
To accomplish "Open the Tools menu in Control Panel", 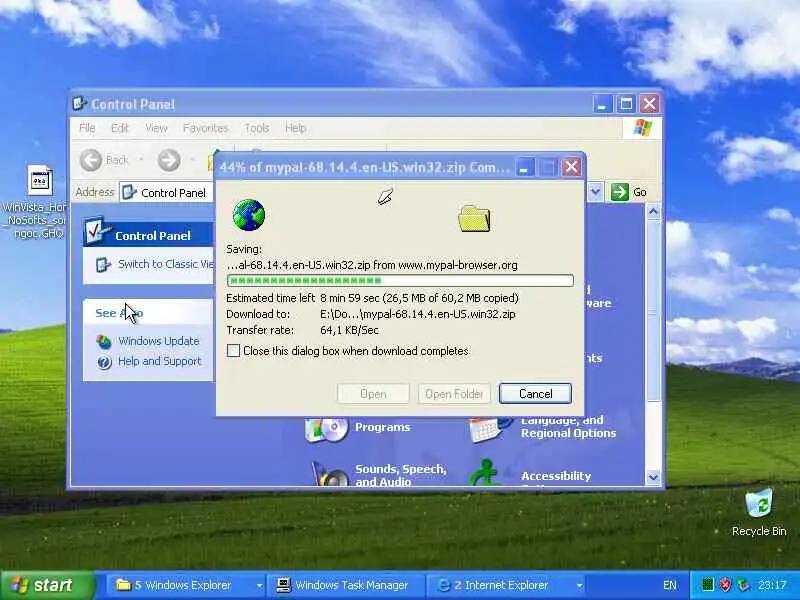I will (257, 128).
